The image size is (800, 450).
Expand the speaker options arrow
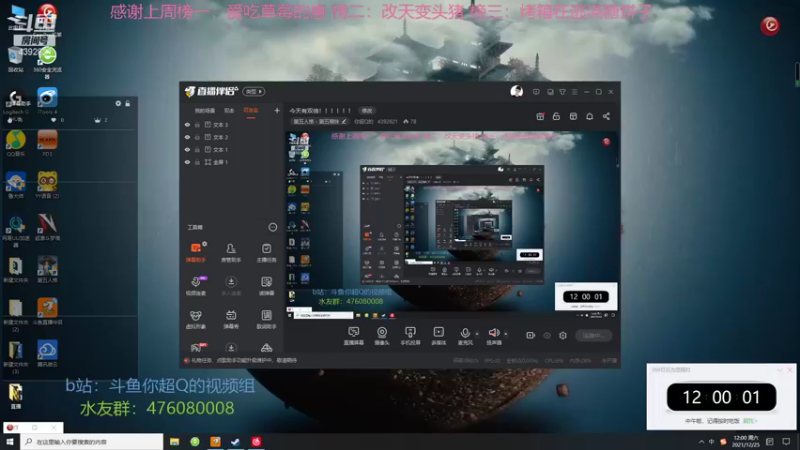(x=506, y=334)
